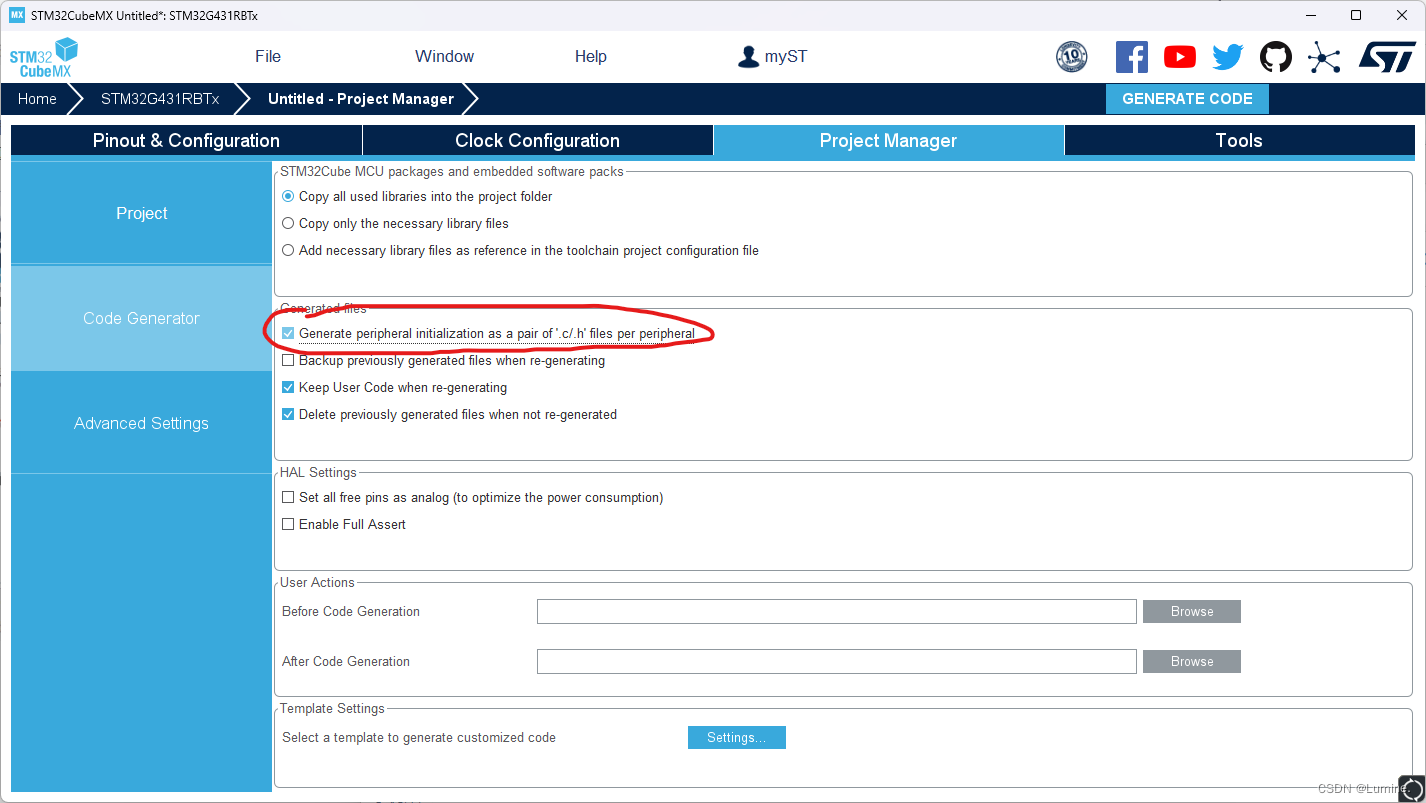The width and height of the screenshot is (1426, 803).
Task: Browse for After Code Generation script
Action: click(x=1192, y=662)
